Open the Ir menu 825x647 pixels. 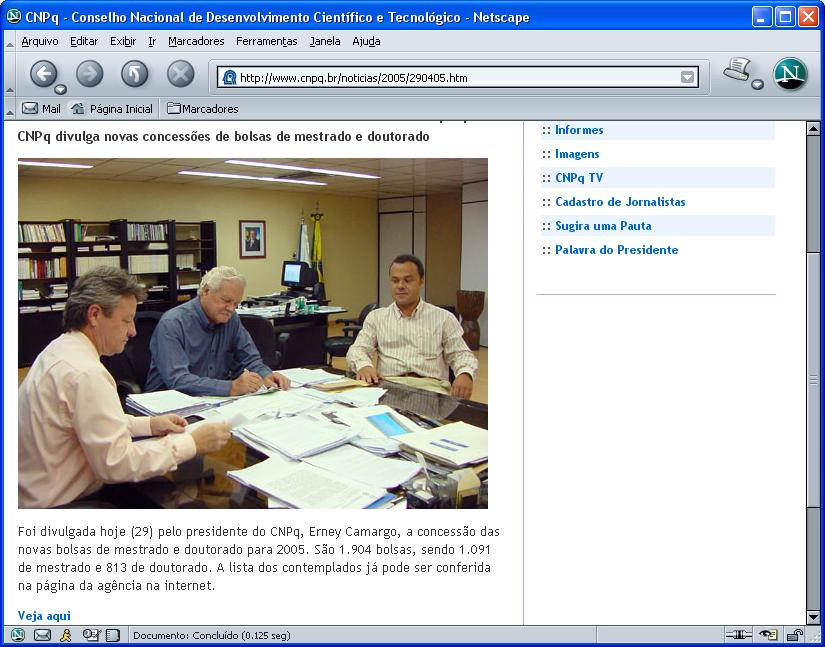tap(152, 41)
